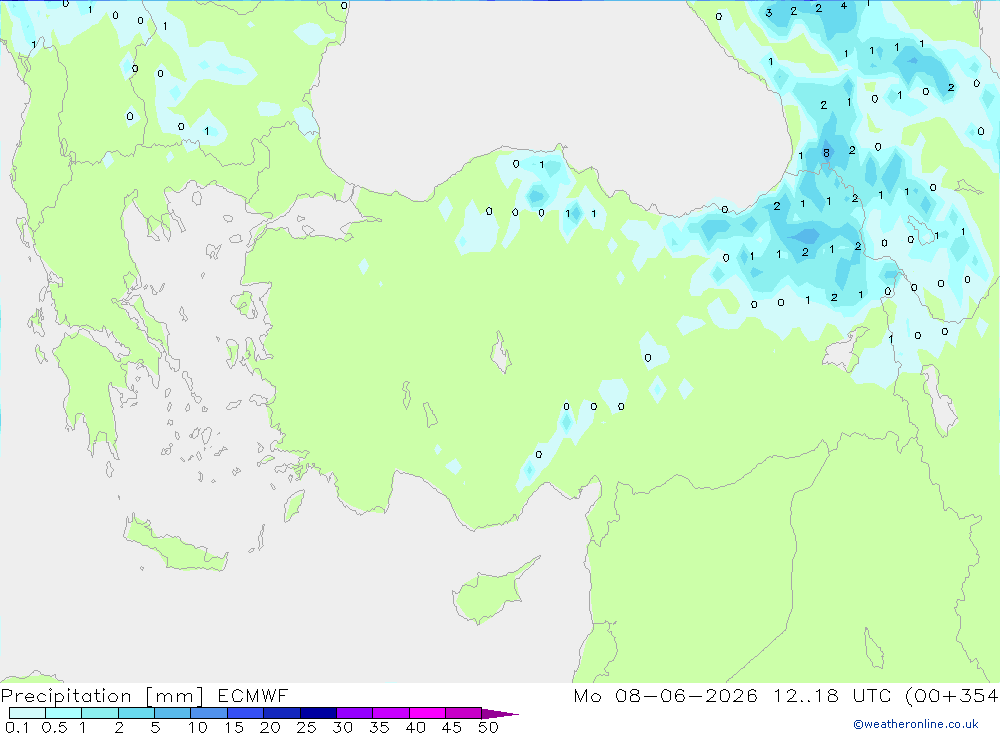Click the legend label "45"
The image size is (1000, 733).
(x=452, y=727)
